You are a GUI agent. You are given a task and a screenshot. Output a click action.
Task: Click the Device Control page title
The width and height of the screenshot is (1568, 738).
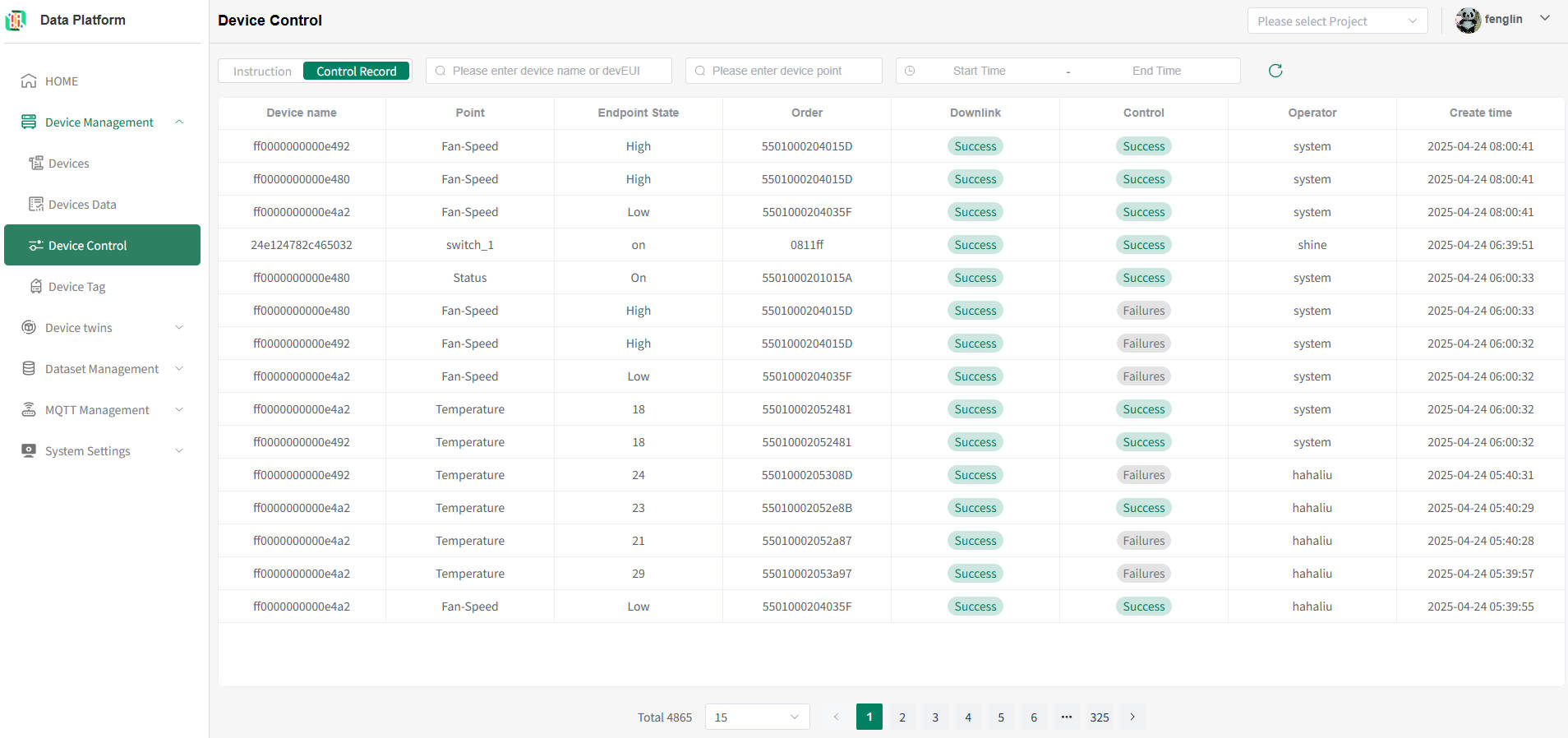270,21
